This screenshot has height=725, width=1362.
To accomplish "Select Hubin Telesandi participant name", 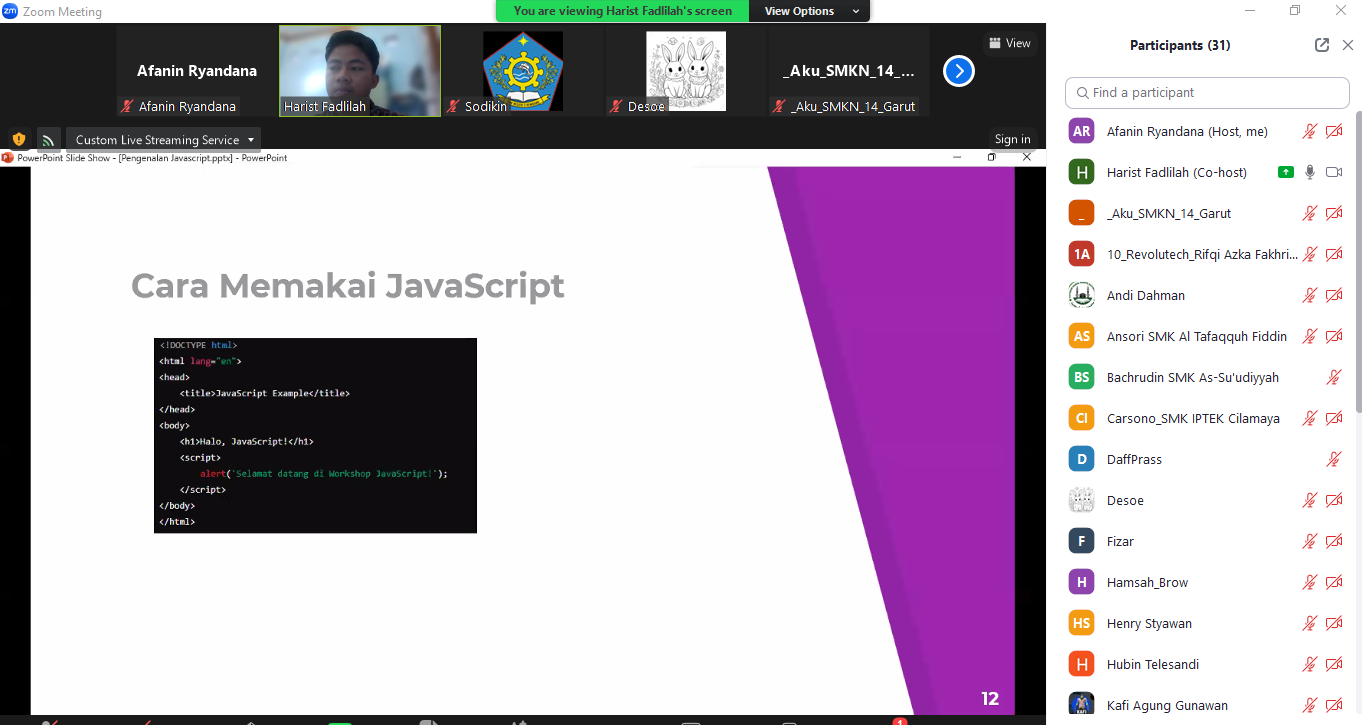I will [x=1153, y=664].
